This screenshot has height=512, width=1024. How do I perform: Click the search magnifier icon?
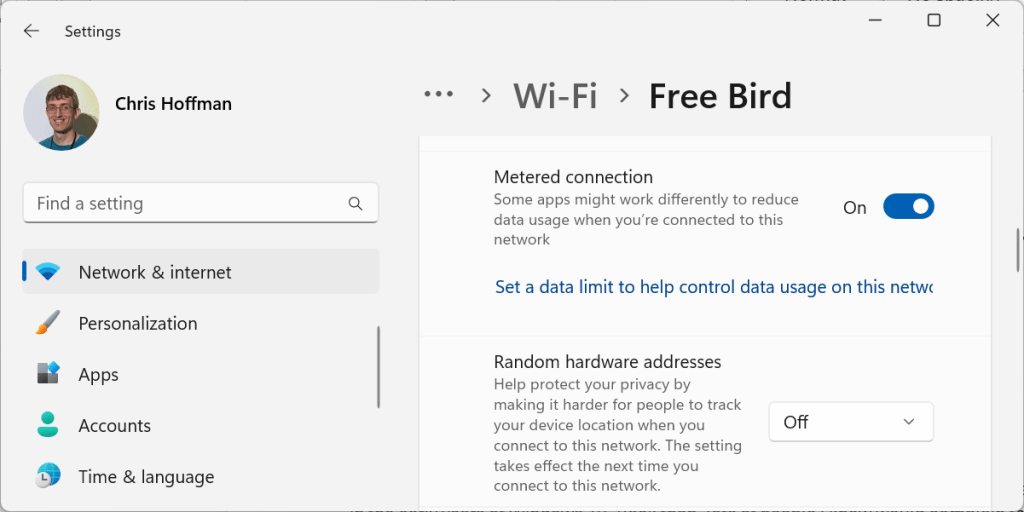pyautogui.click(x=355, y=203)
